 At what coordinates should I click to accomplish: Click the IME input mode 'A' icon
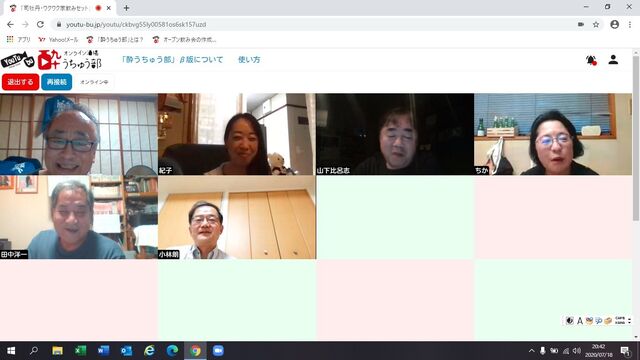pyautogui.click(x=580, y=321)
